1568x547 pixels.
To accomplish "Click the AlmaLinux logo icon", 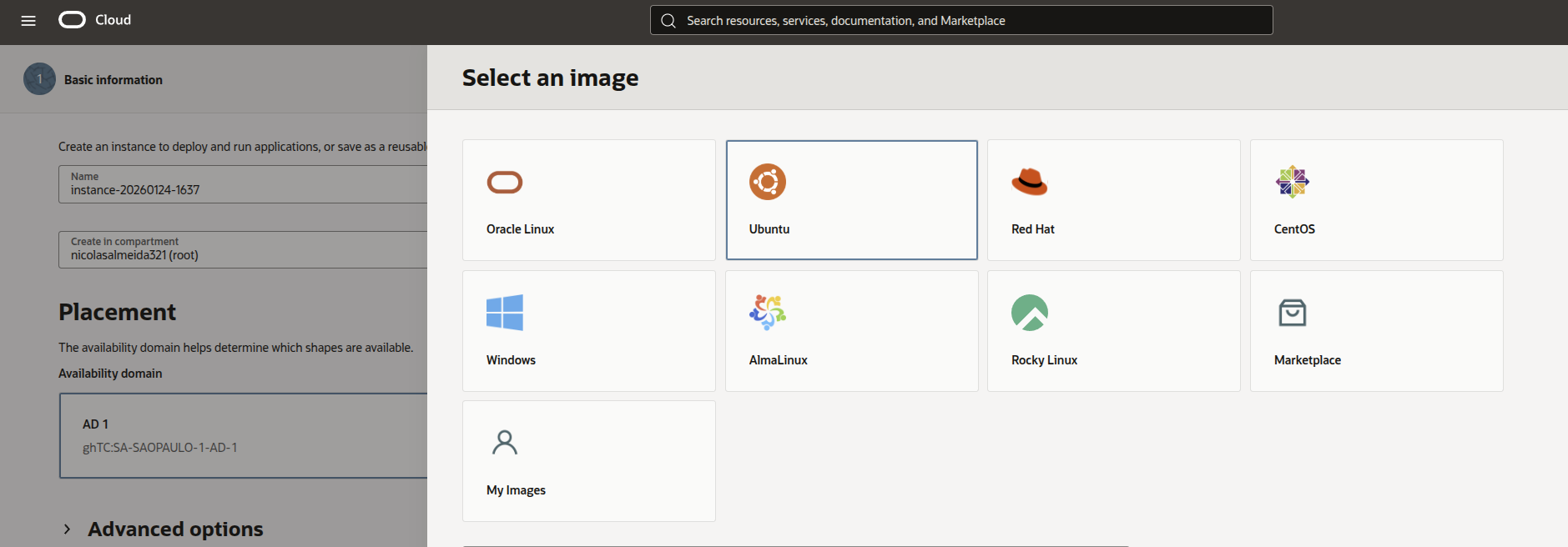I will click(768, 313).
